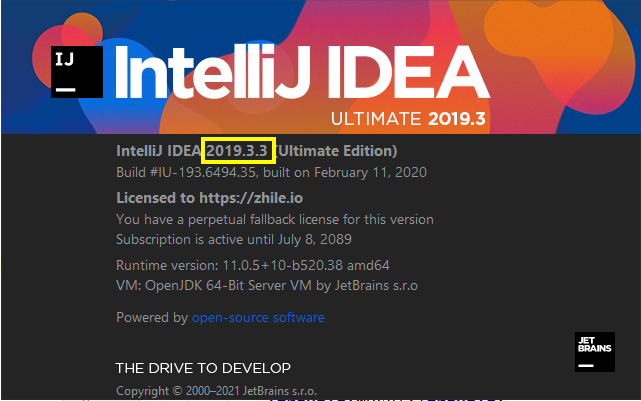Click the Build #IU-193.6494.35 line
Viewport: 641px width, 401px height.
tap(271, 172)
